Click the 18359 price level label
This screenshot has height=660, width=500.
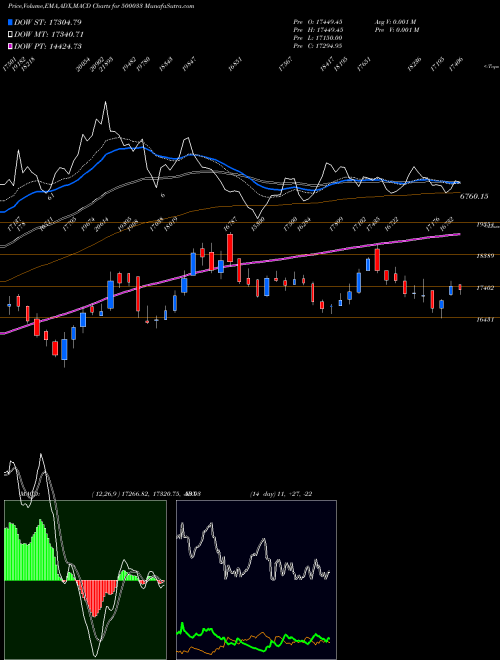coord(485,256)
